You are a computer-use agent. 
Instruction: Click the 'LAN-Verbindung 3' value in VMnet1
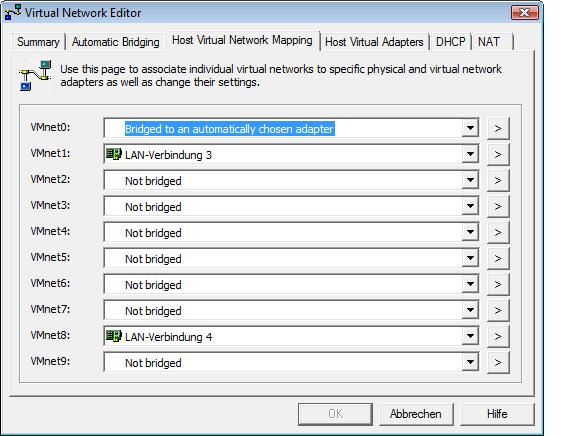pos(168,155)
